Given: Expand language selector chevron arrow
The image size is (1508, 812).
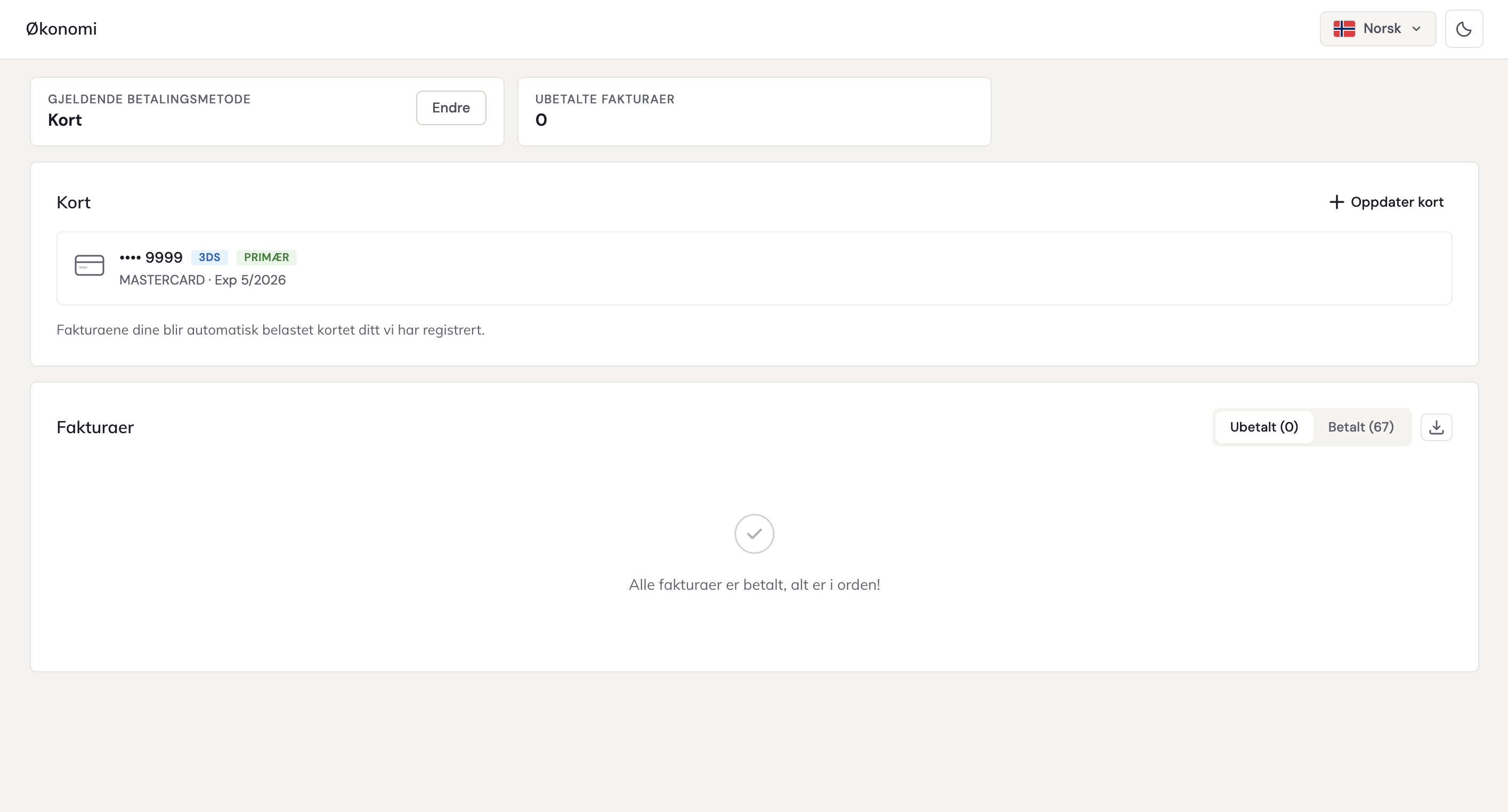Looking at the screenshot, I should click(1416, 29).
